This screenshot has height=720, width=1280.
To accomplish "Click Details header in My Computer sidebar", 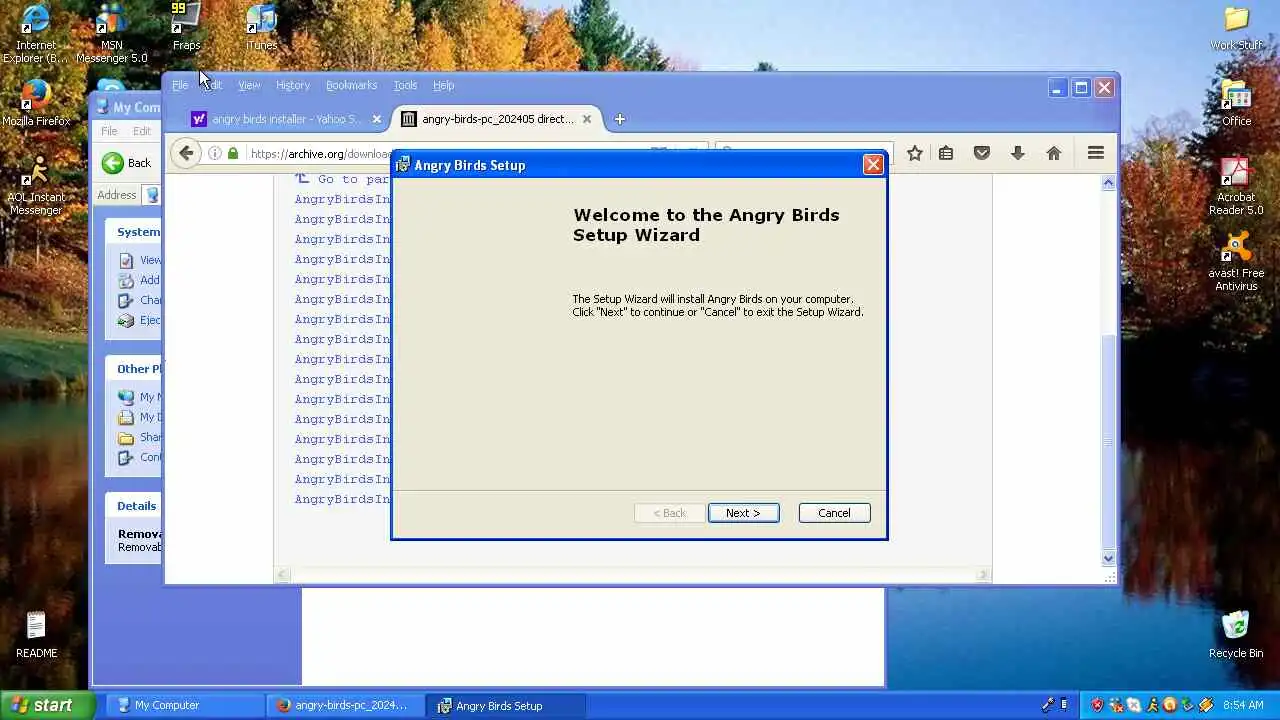I will point(136,506).
